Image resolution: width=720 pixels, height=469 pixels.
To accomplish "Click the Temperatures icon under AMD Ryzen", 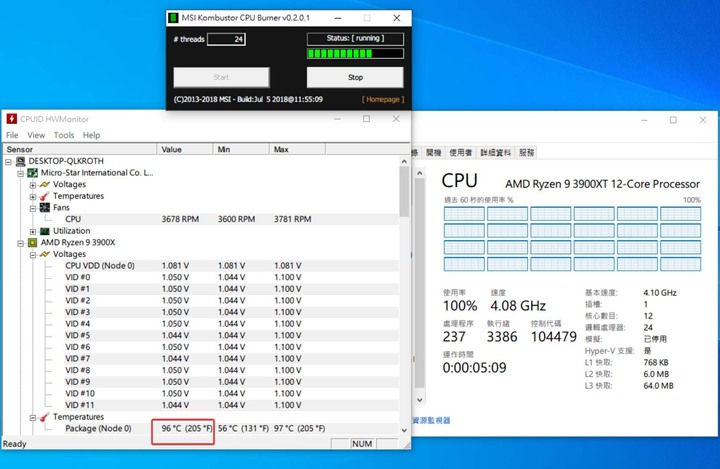I will point(45,417).
